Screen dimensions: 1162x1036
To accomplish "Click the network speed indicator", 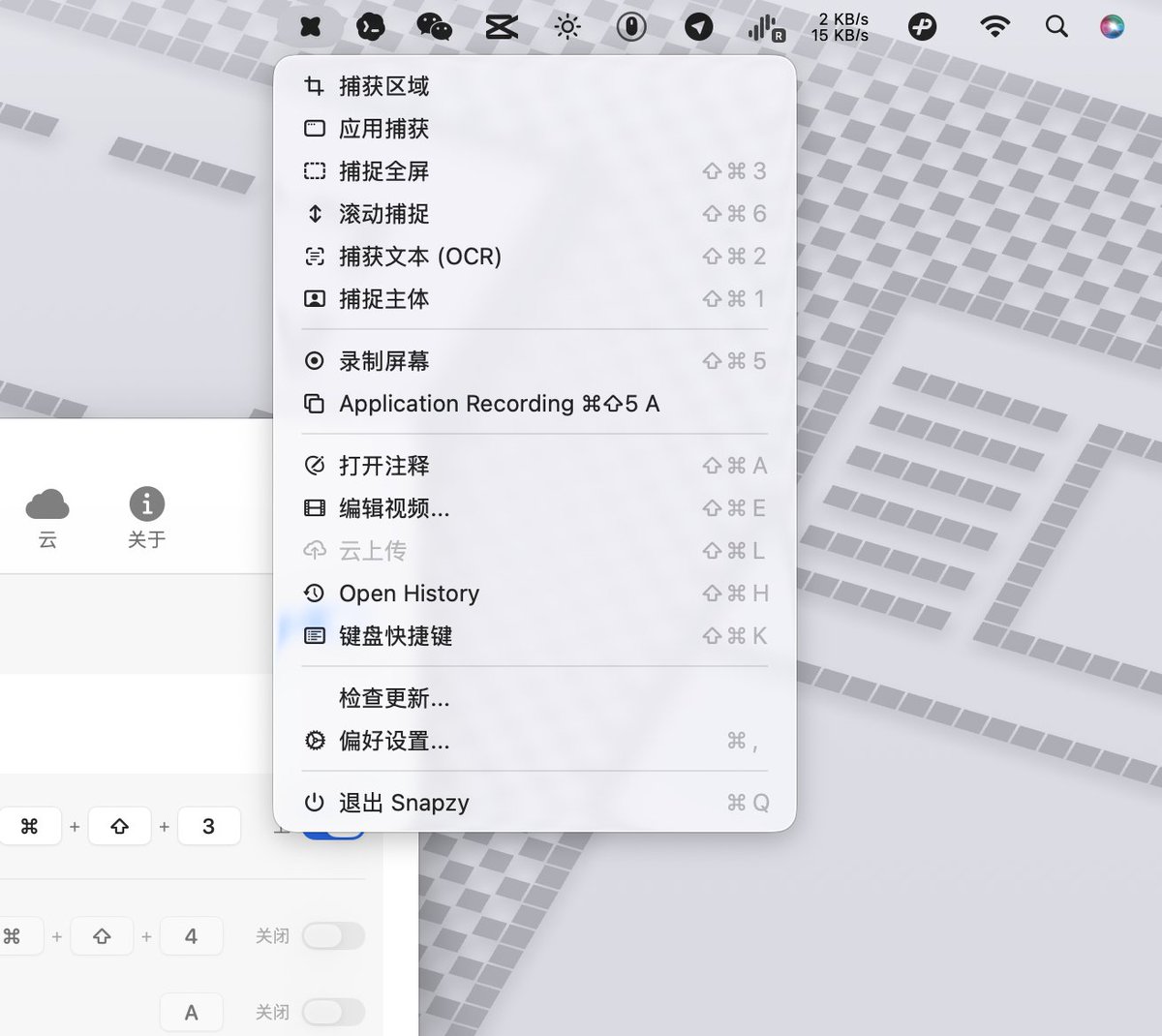I will 841,27.
